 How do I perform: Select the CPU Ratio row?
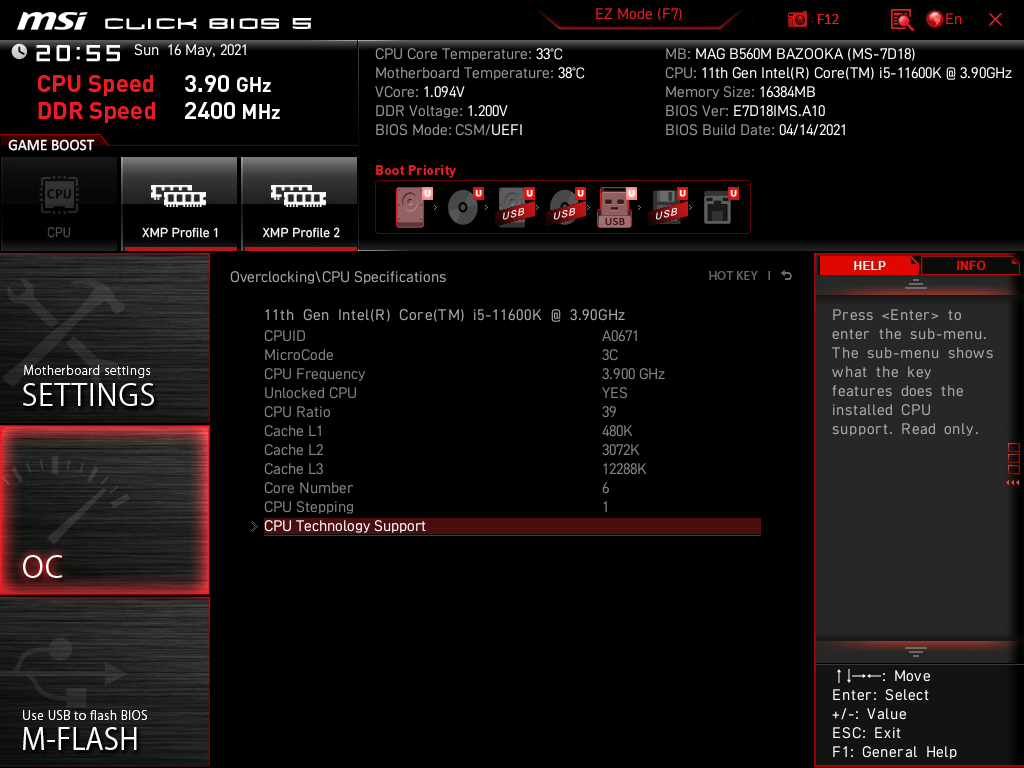[512, 411]
